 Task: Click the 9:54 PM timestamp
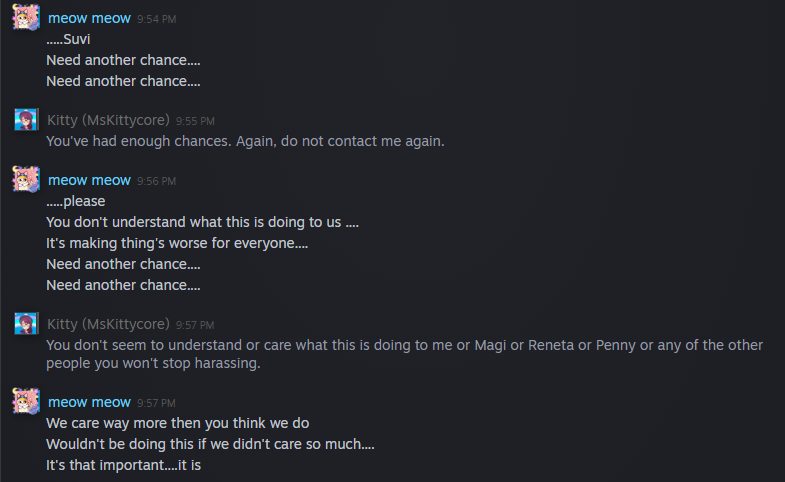point(157,19)
